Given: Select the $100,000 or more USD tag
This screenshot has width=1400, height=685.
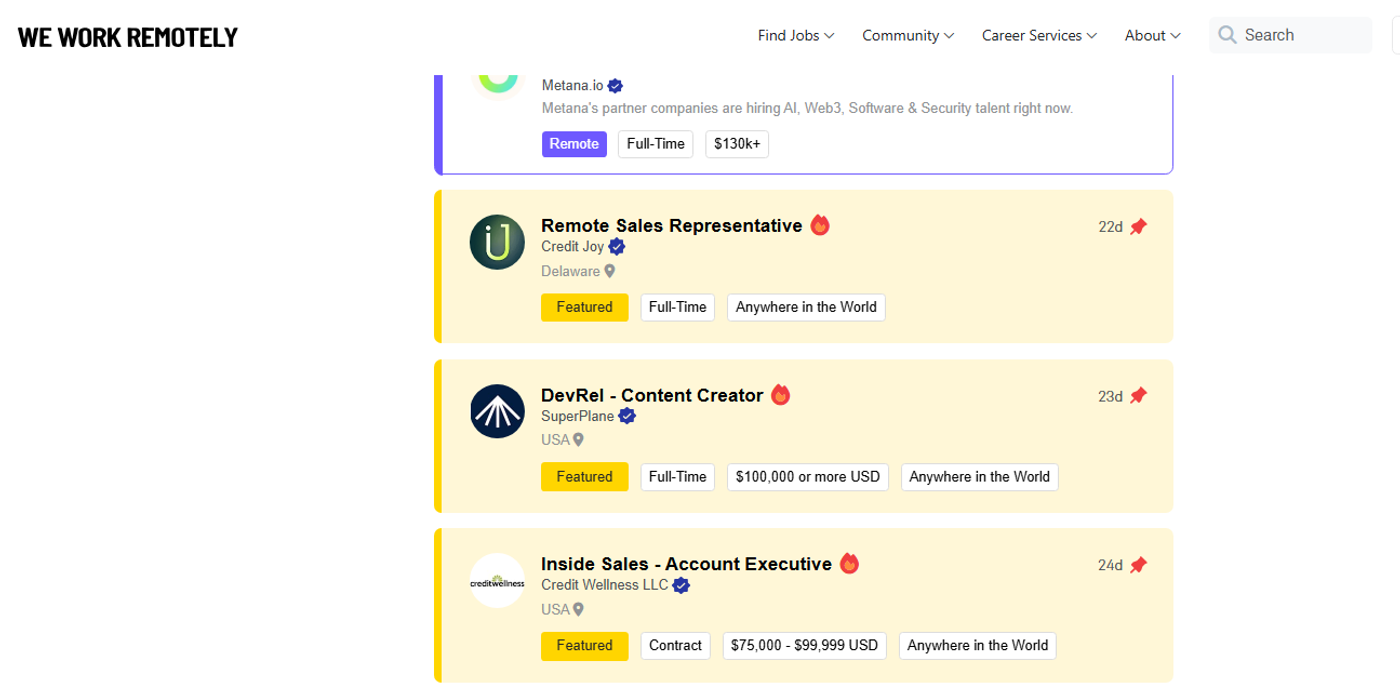Looking at the screenshot, I should click(x=808, y=477).
